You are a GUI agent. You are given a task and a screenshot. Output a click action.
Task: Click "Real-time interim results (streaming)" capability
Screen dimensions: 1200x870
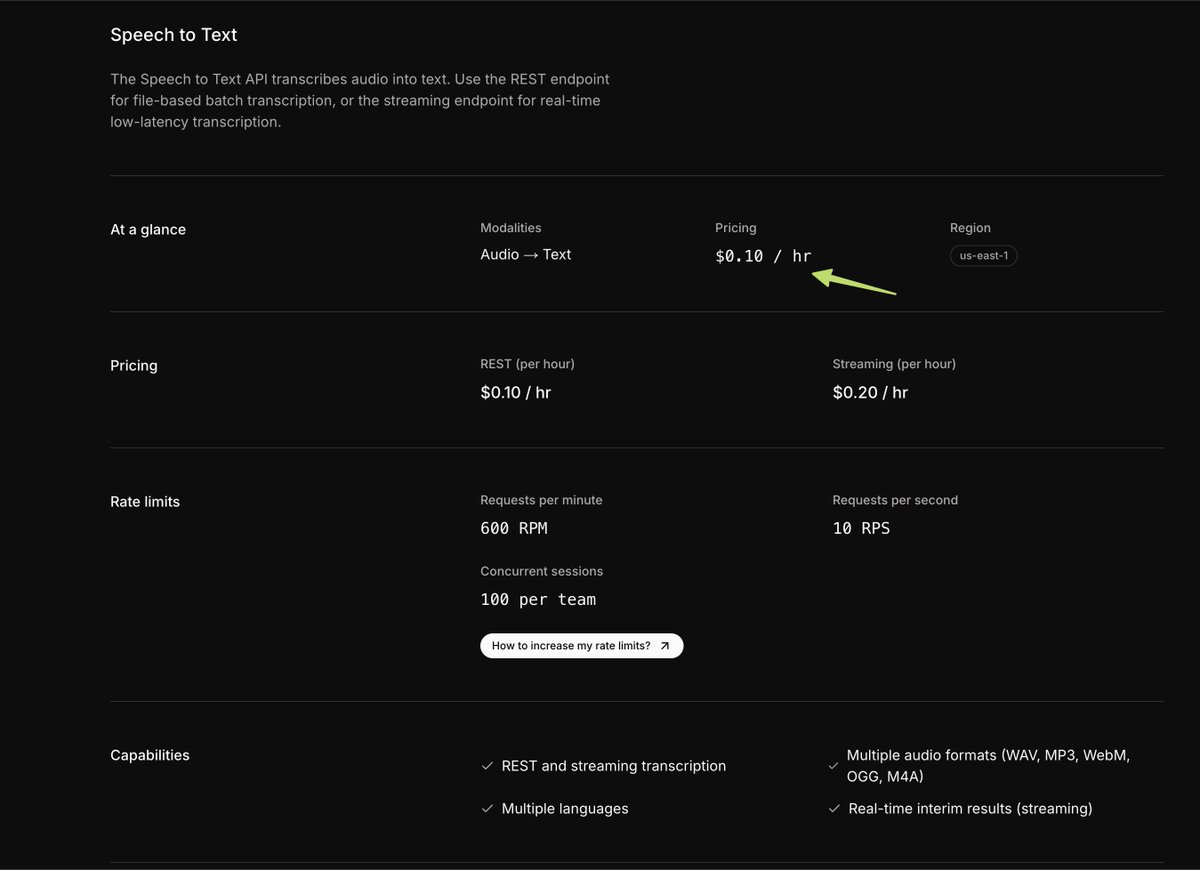pos(970,809)
